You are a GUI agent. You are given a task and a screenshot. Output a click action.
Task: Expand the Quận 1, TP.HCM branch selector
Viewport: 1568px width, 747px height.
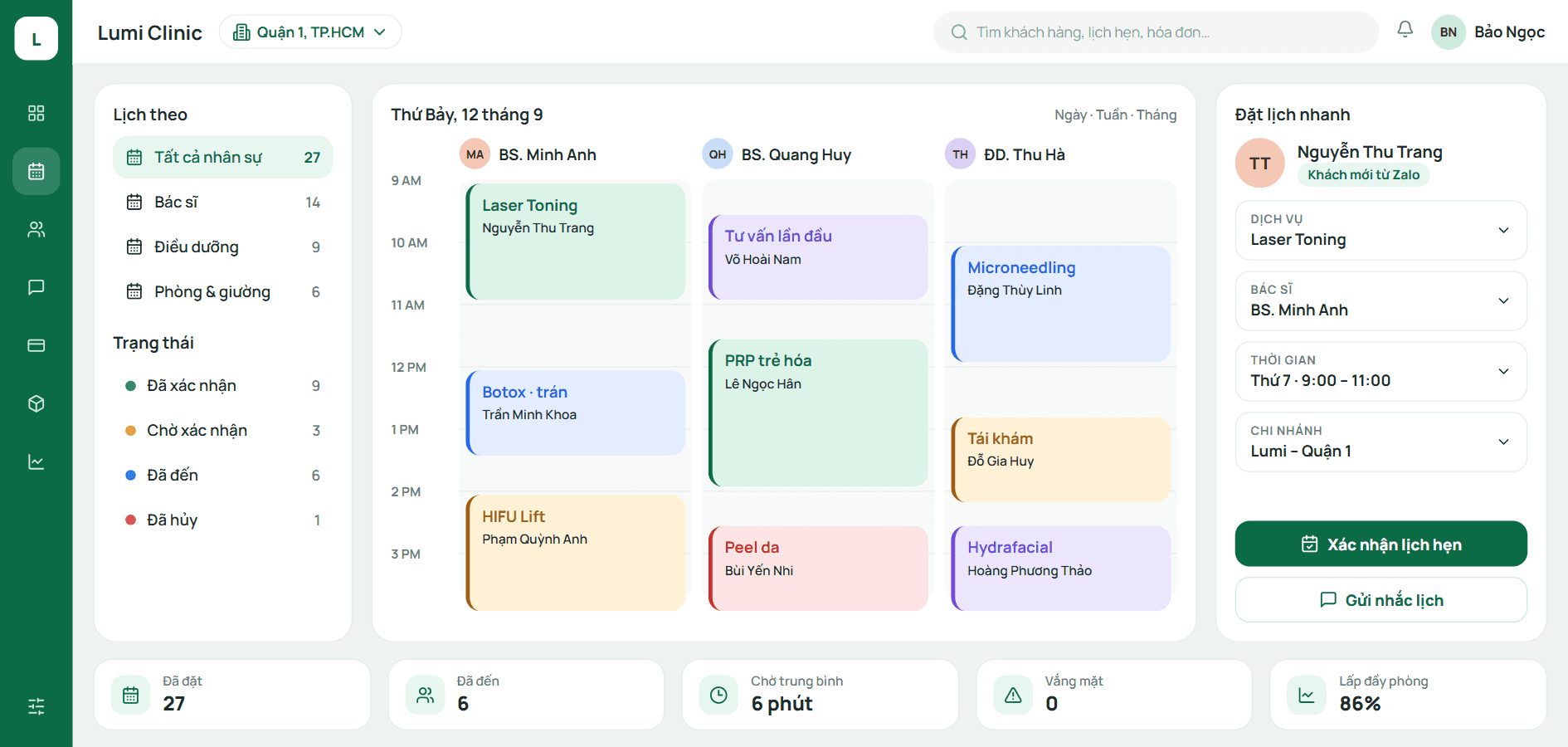310,32
